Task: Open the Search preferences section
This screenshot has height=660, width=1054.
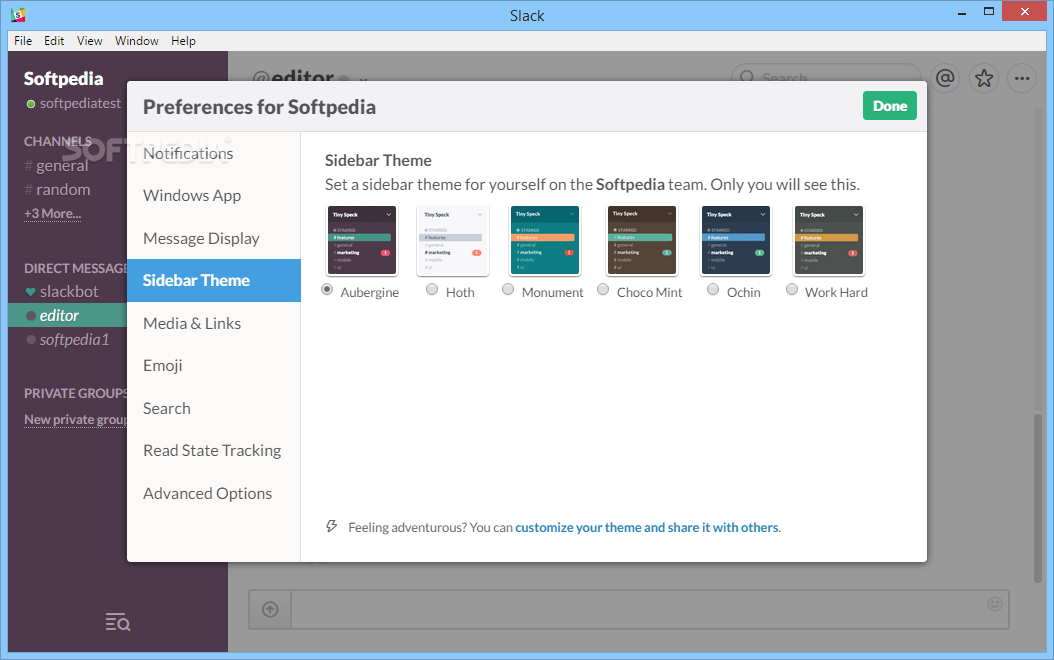Action: (x=214, y=409)
